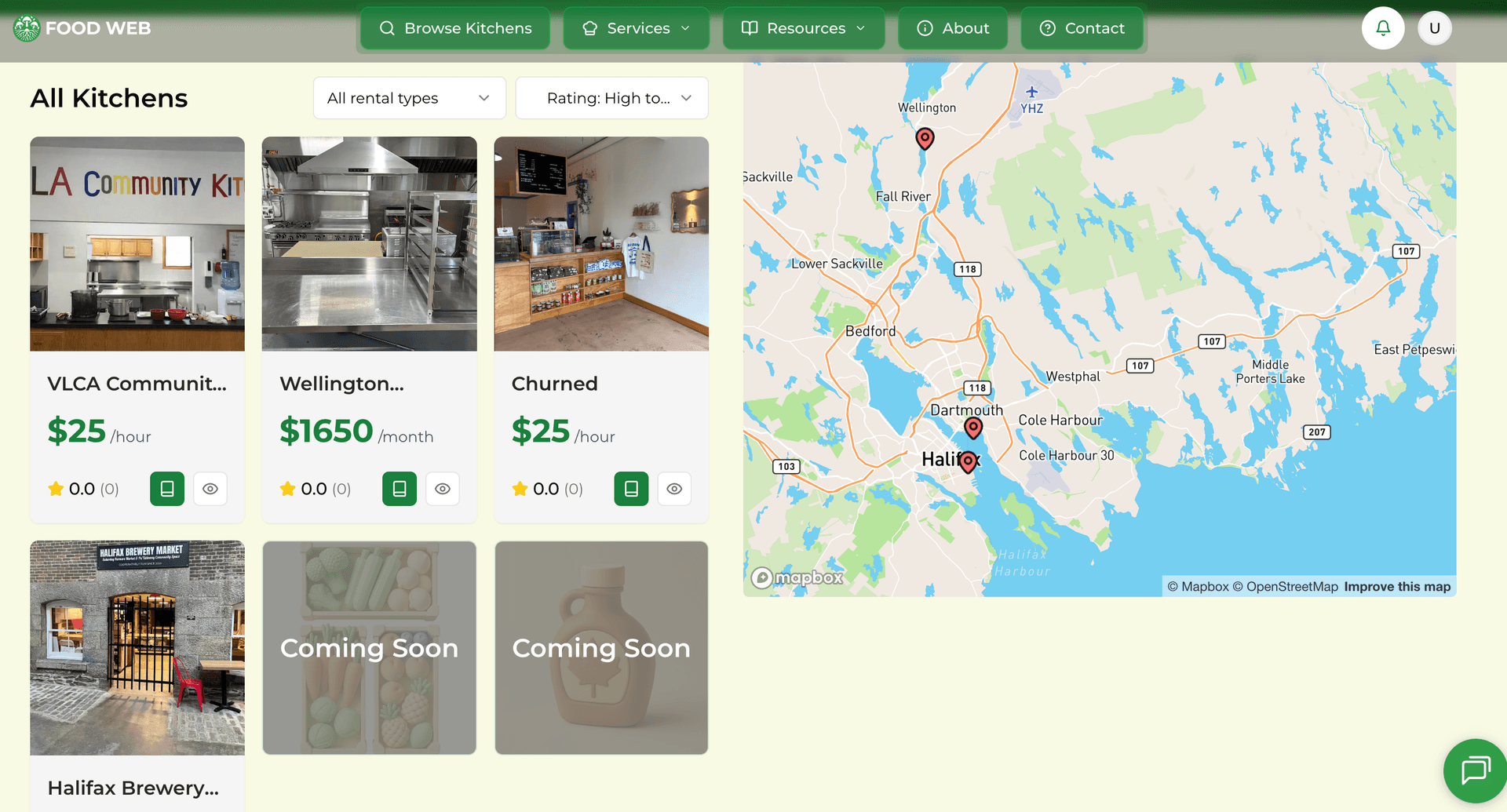Open the Rating sort dropdown
The width and height of the screenshot is (1507, 812).
pos(611,98)
